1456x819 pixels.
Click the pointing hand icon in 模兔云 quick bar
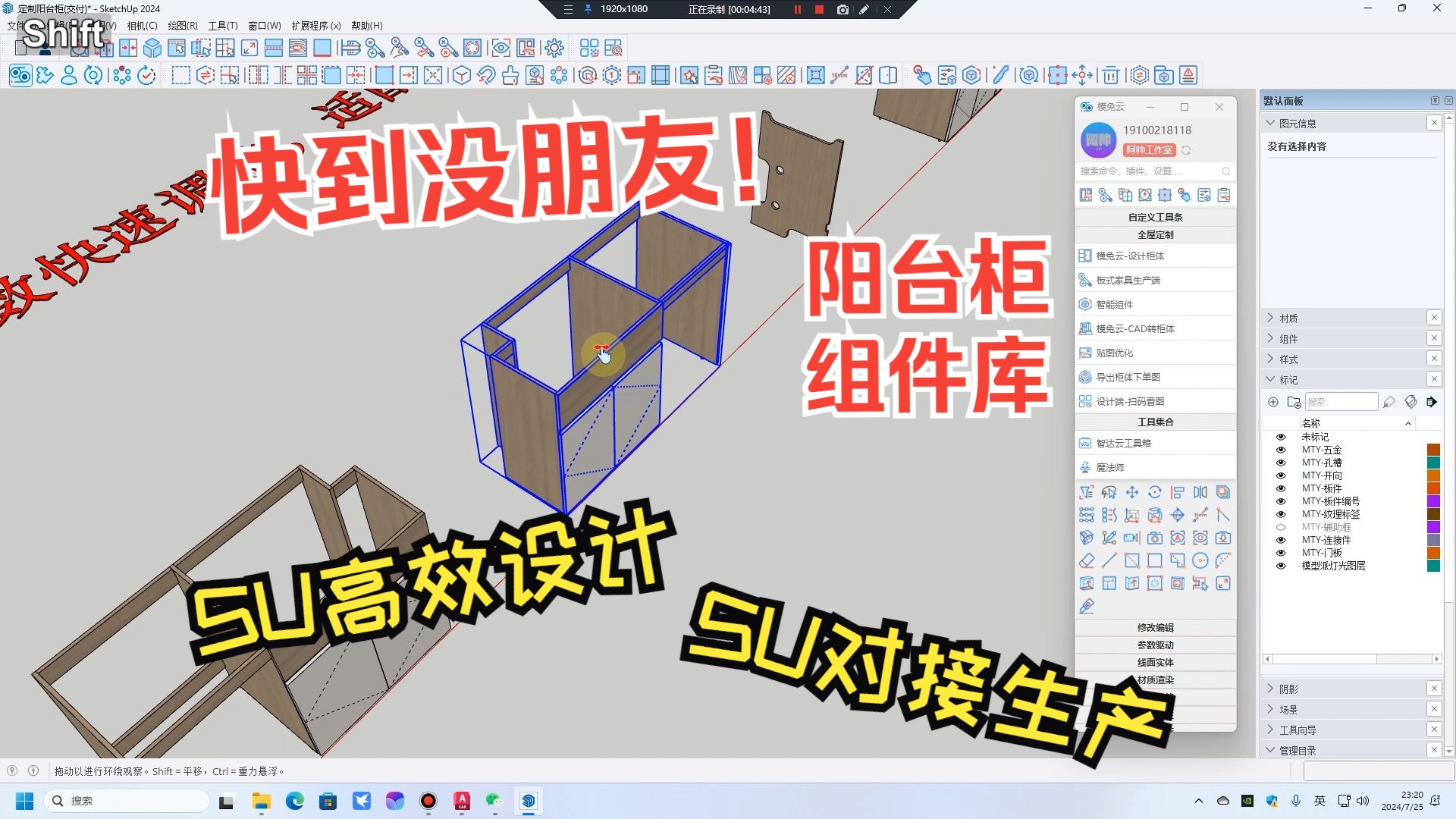[x=1185, y=195]
